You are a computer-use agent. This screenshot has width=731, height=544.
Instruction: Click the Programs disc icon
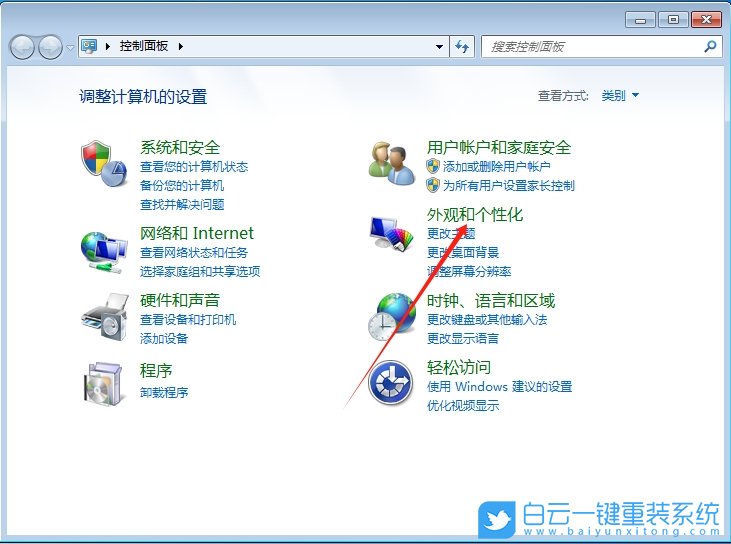pyautogui.click(x=103, y=384)
